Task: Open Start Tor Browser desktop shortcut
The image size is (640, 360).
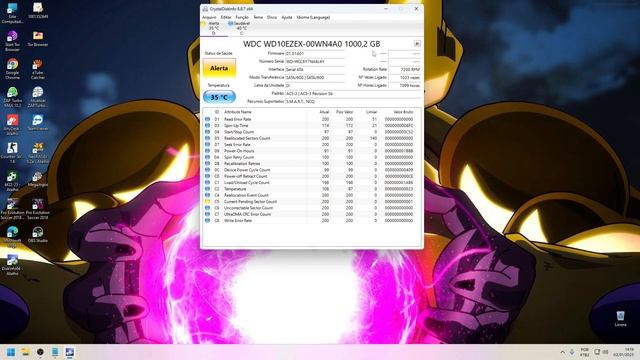Action: coord(12,40)
